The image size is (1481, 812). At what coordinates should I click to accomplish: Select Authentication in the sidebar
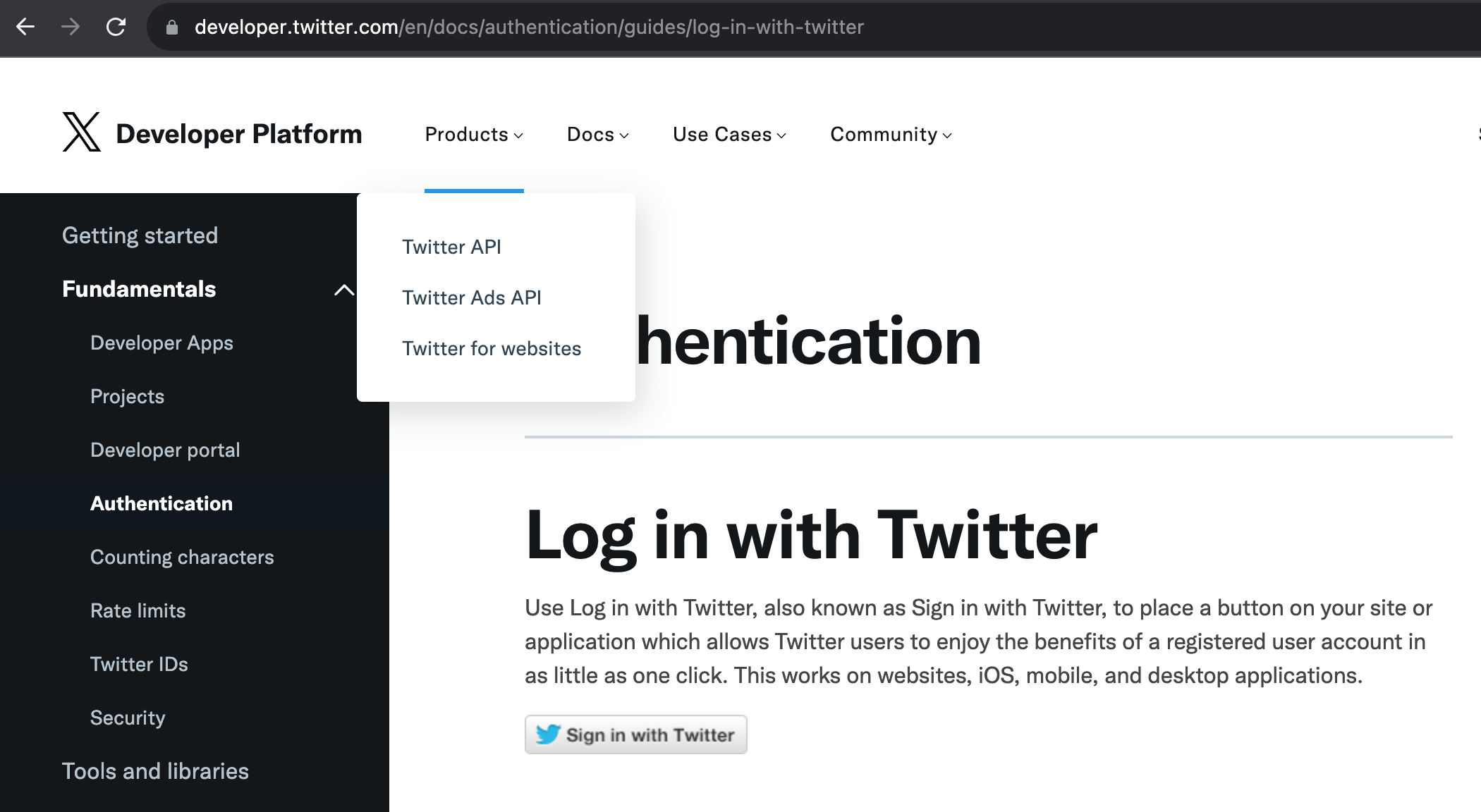[161, 503]
